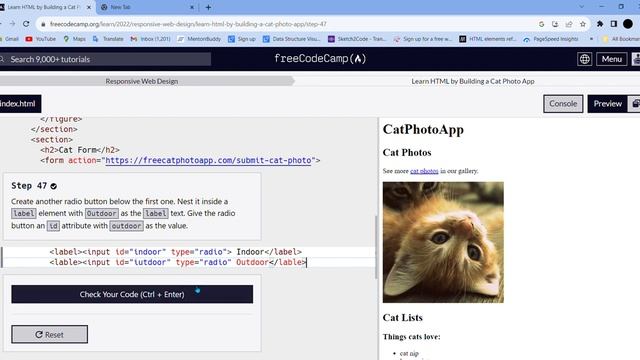Bookmark this page with the star icon

pos(583,24)
